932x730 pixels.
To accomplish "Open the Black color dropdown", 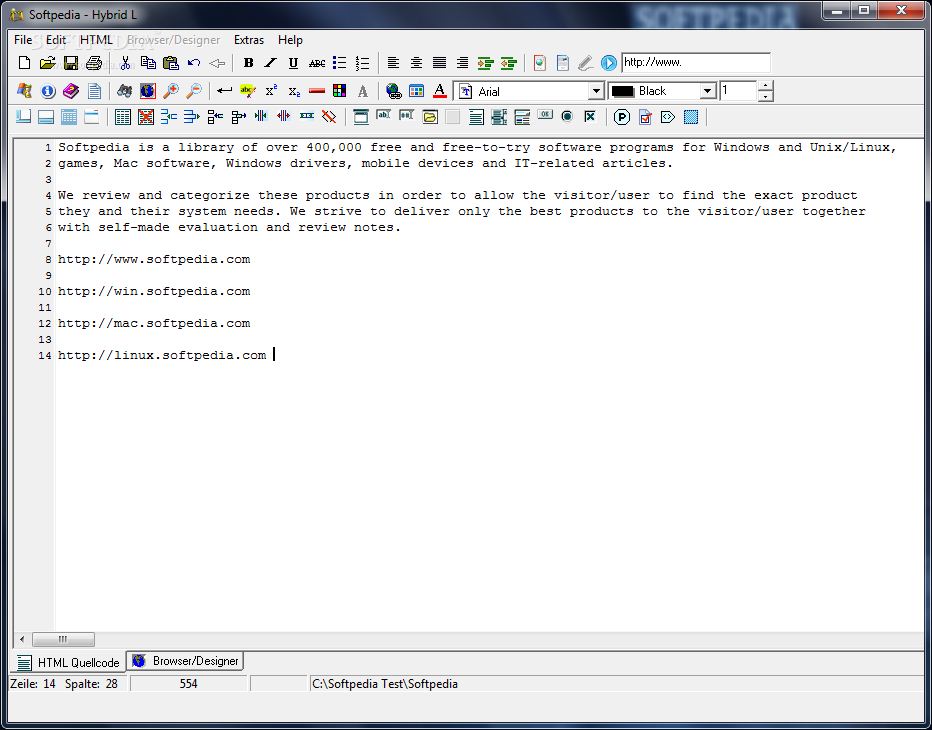I will coord(707,91).
